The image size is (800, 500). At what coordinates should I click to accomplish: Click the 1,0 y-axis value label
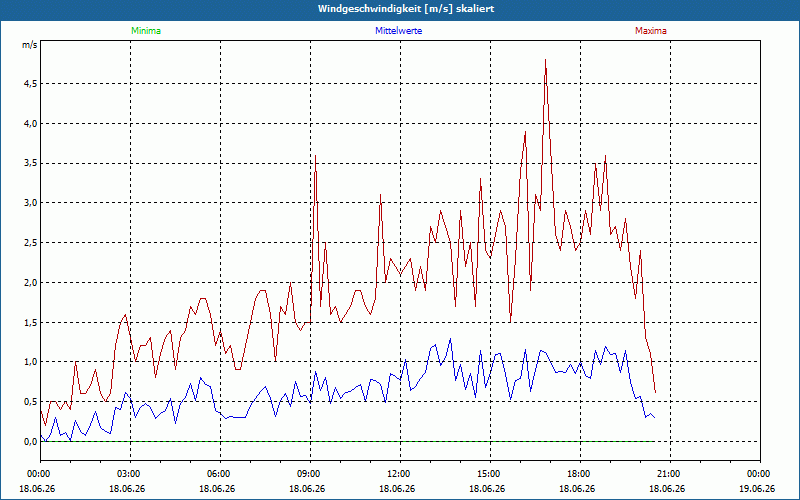point(31,362)
